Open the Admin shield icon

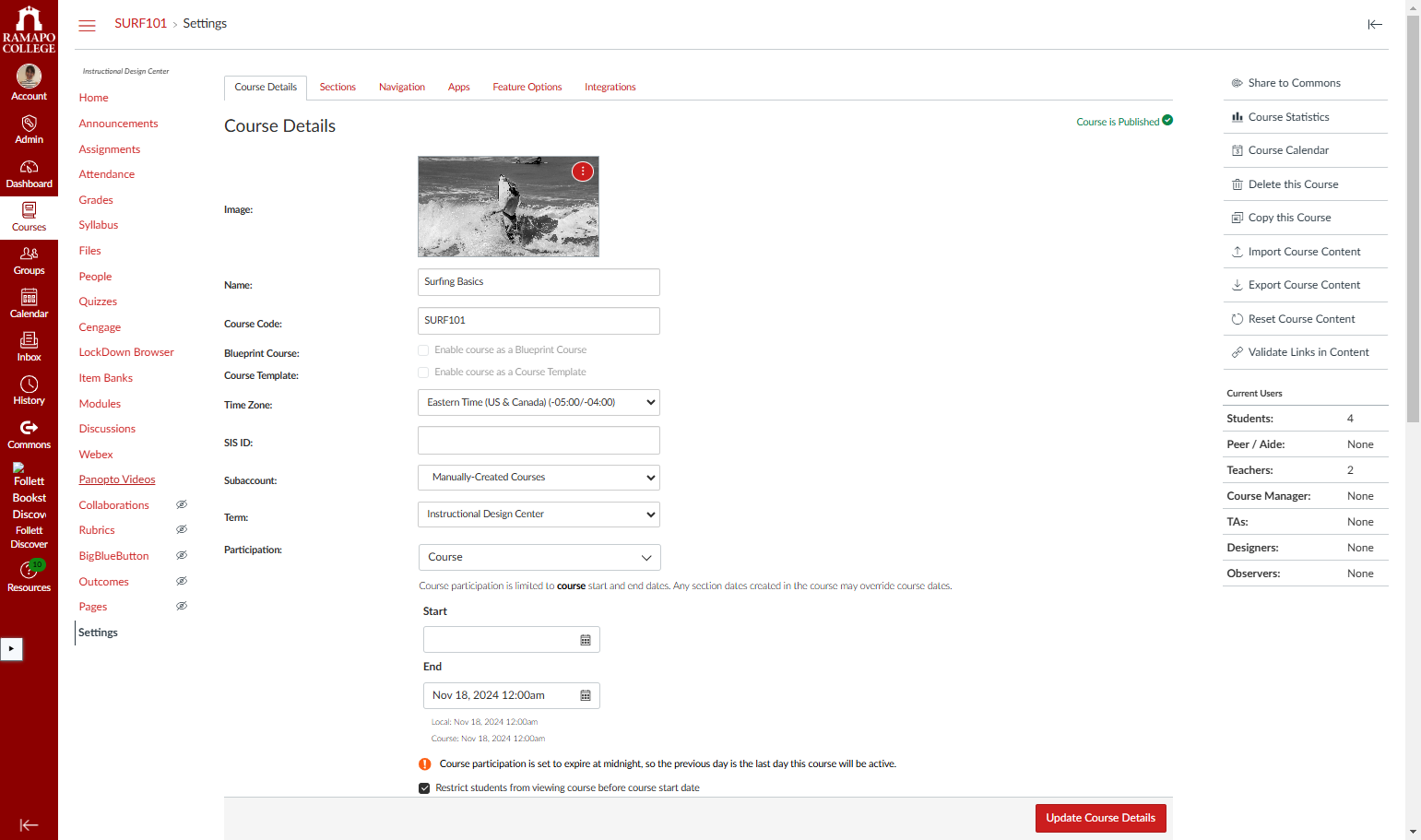click(x=29, y=123)
